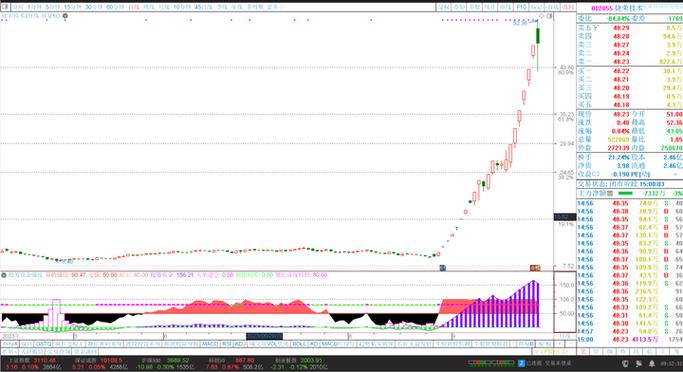Expand the 更多 periods dropdown in the top bar
683x372 pixels.
pos(274,7)
